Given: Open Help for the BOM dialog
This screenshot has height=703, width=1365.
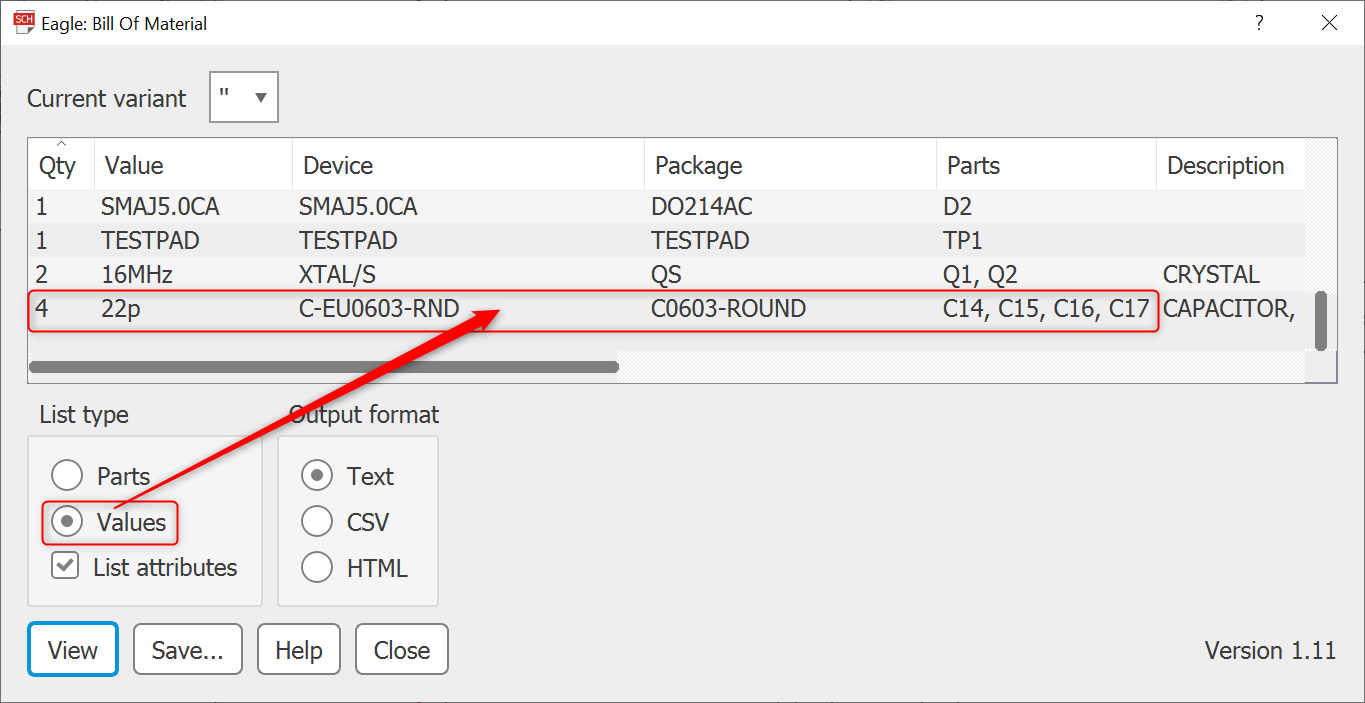Looking at the screenshot, I should 298,650.
